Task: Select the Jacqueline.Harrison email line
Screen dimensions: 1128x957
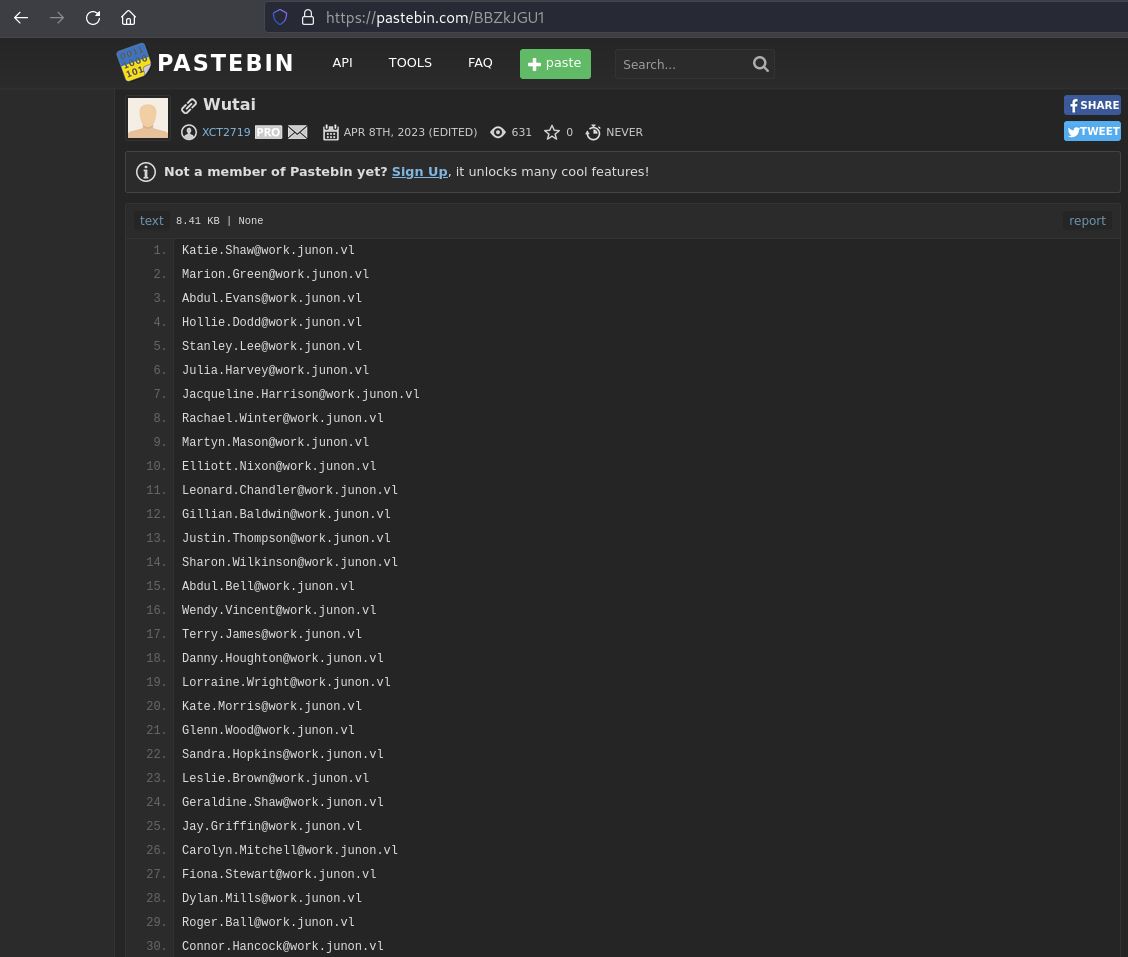Action: [301, 394]
